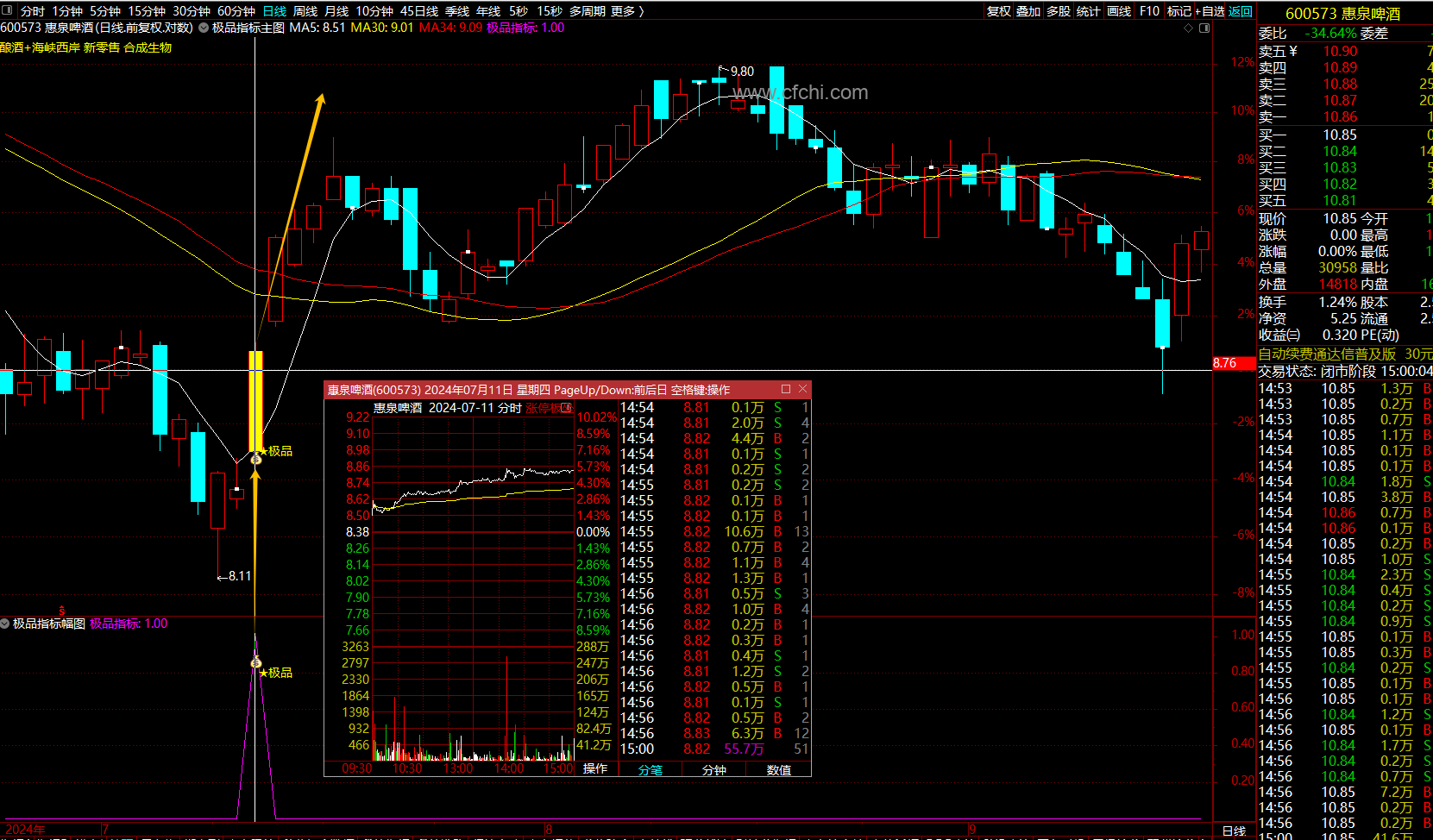Select the 周线 weekly timeframe

coord(305,11)
